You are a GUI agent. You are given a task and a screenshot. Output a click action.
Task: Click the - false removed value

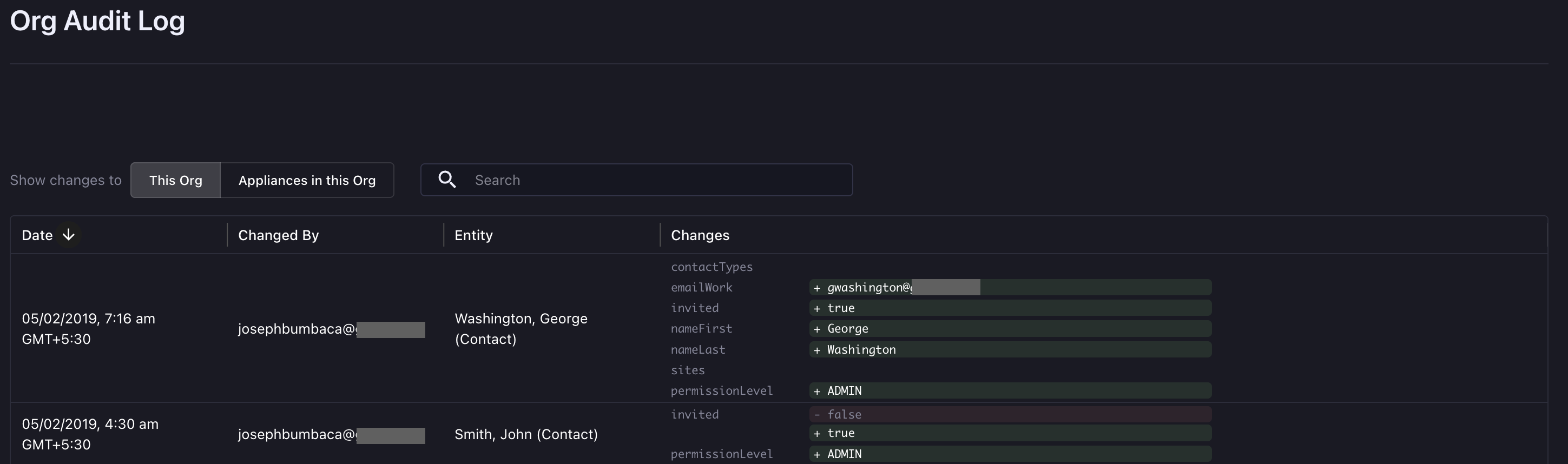[x=1011, y=414]
